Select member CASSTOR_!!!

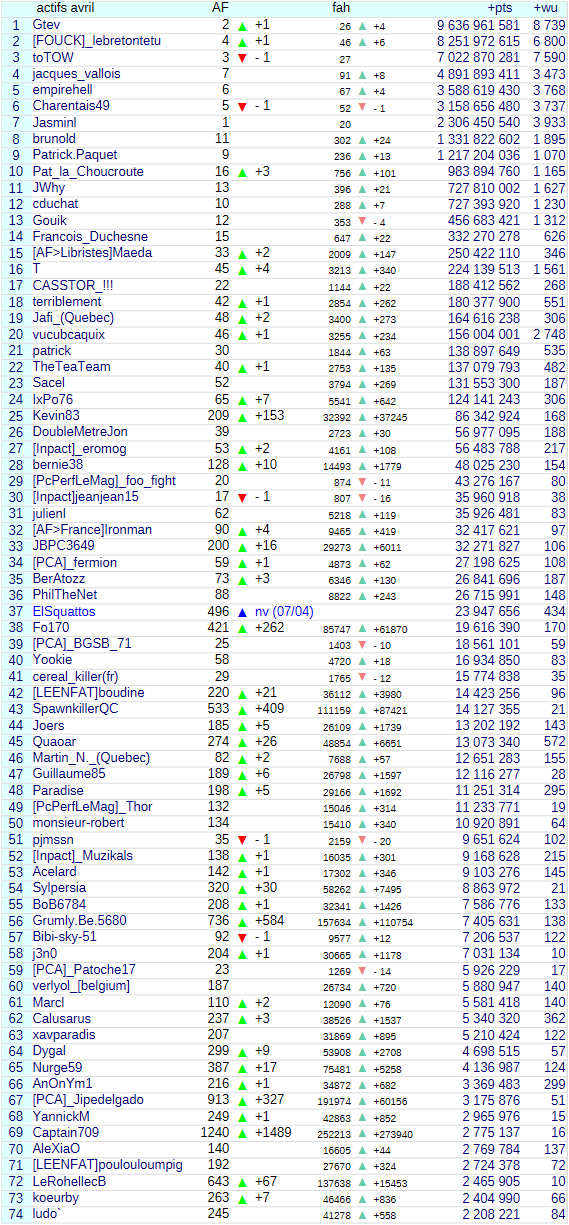pyautogui.click(x=72, y=285)
